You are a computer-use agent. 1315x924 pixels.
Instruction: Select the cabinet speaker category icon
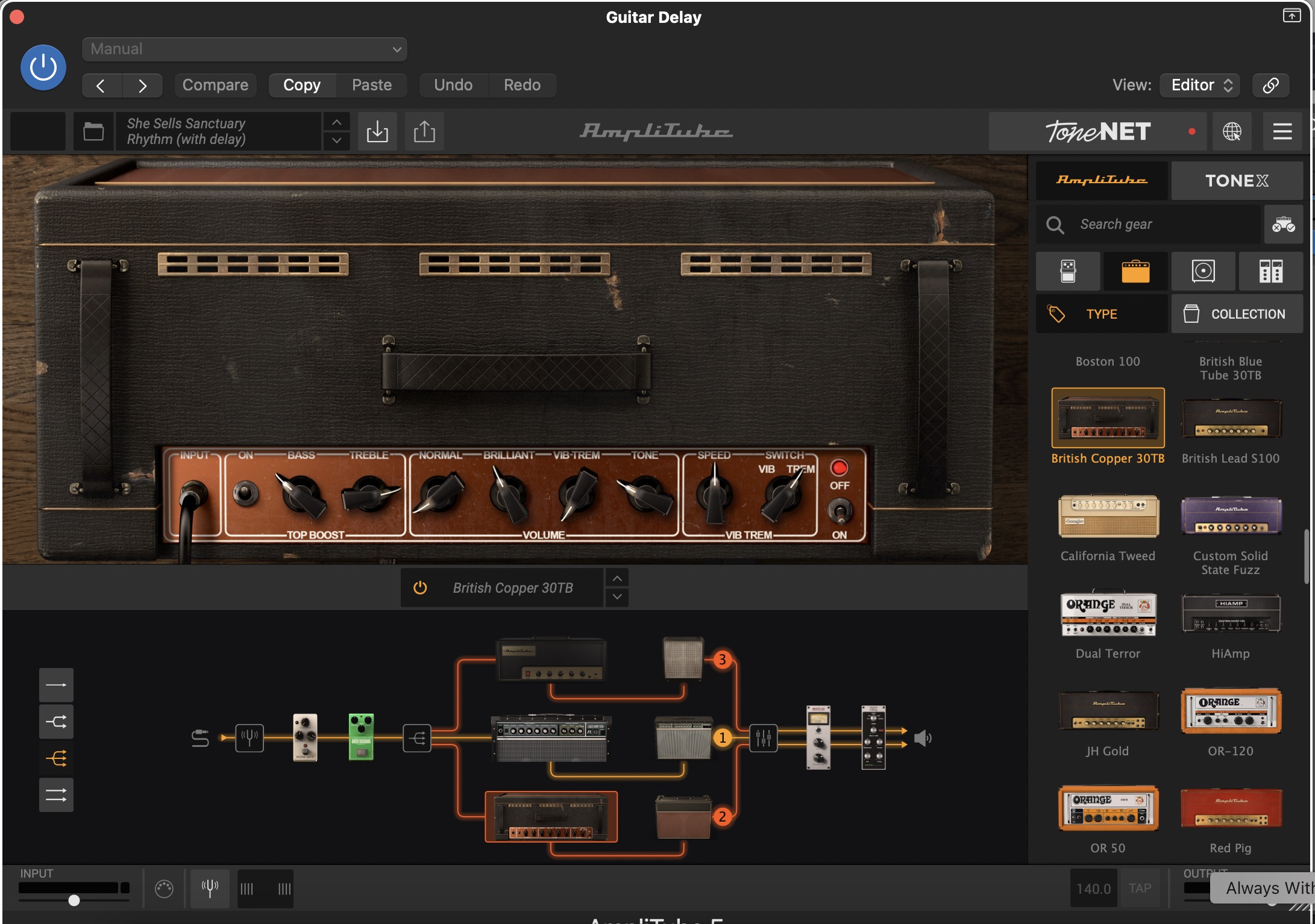(x=1203, y=271)
